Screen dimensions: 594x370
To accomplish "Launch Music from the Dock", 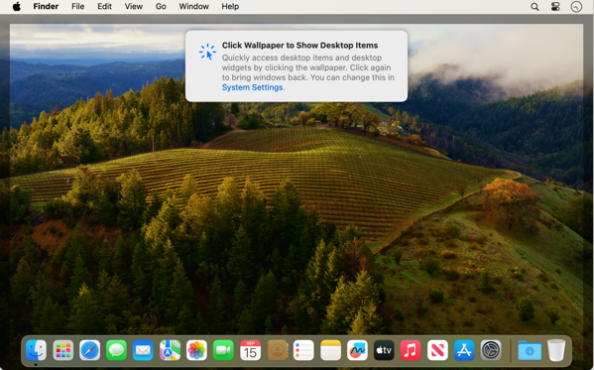I will tap(411, 350).
